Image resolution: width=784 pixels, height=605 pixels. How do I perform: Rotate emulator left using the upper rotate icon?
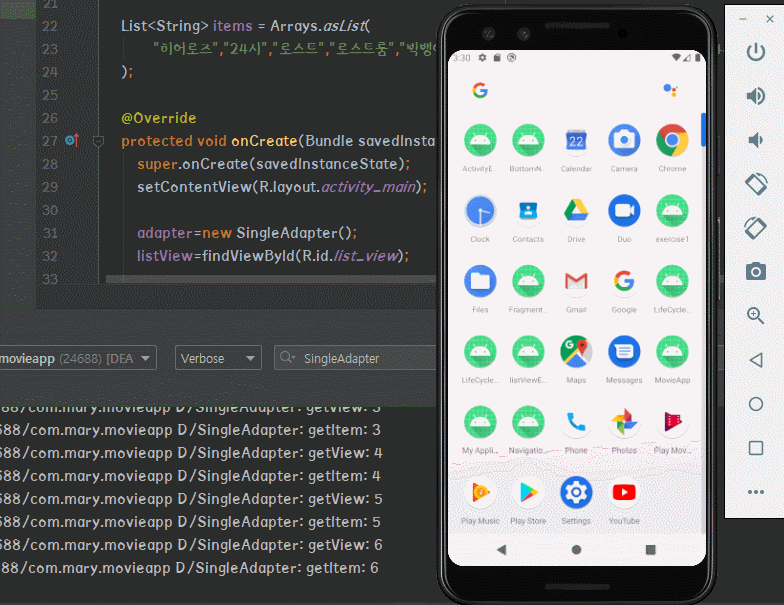click(x=756, y=184)
